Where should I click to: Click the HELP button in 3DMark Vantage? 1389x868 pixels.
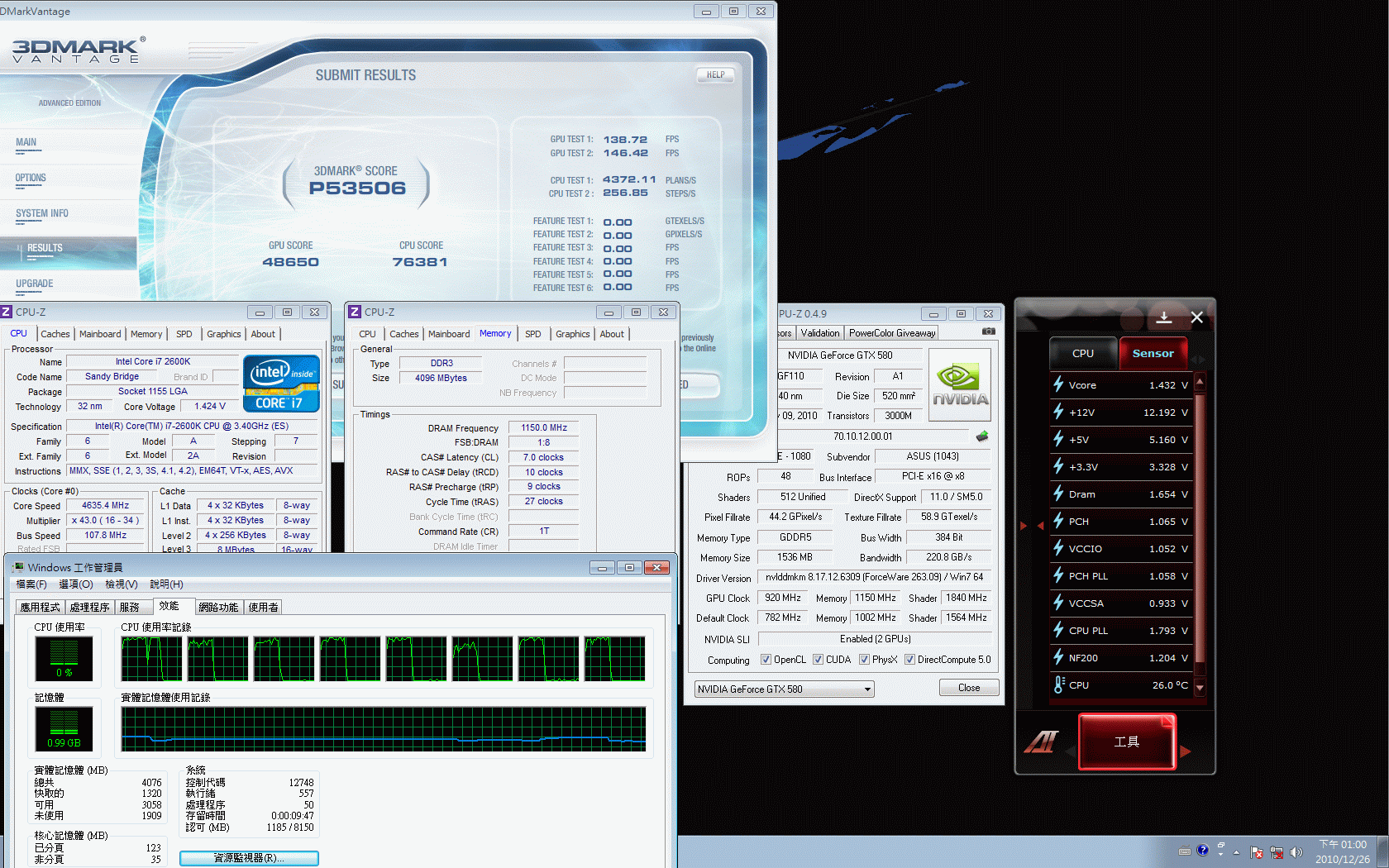click(x=715, y=75)
